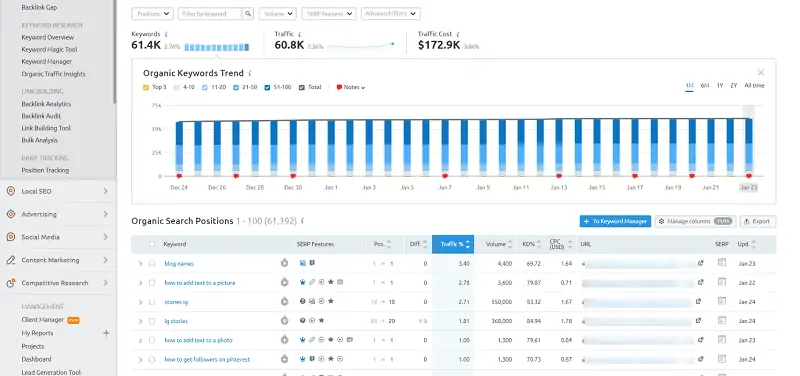Image resolution: width=800 pixels, height=376 pixels.
Task: Open external URL link for 'how to get followers on pinterest'
Action: 701,359
